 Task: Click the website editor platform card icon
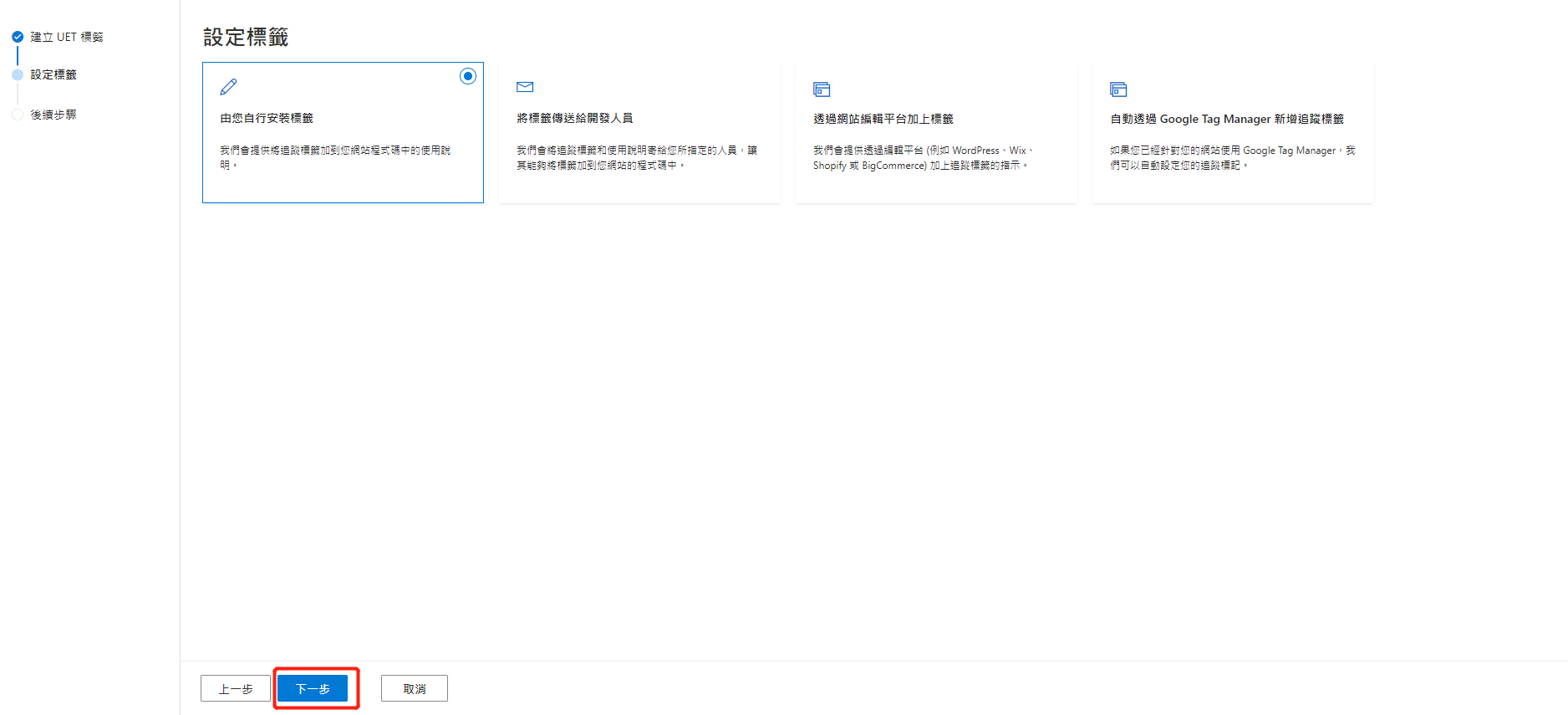pyautogui.click(x=822, y=89)
